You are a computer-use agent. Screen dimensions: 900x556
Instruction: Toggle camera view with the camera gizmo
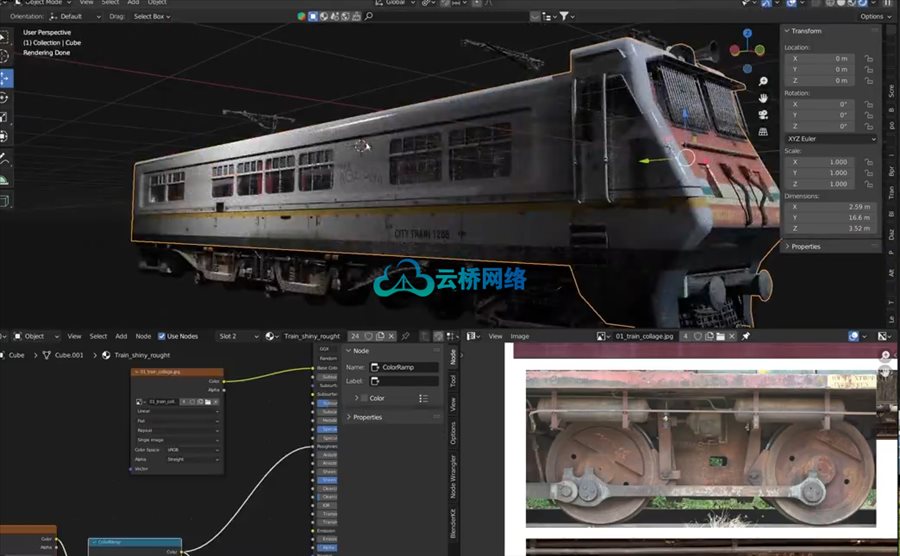pos(763,115)
